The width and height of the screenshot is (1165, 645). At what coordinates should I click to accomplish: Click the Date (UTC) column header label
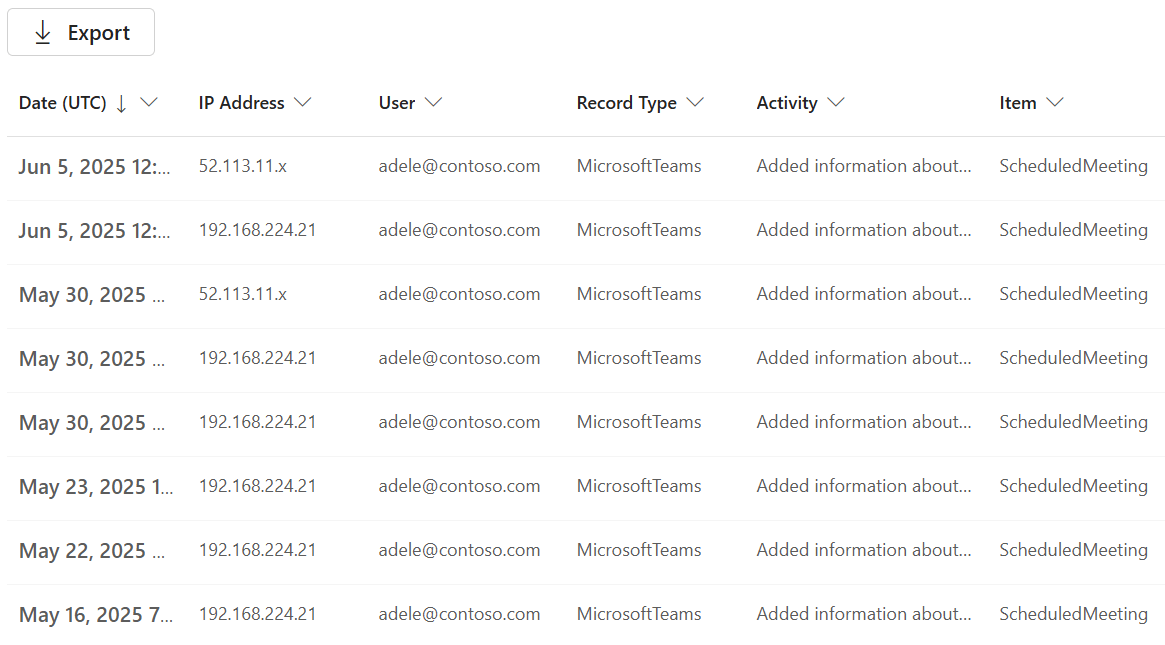click(x=63, y=102)
